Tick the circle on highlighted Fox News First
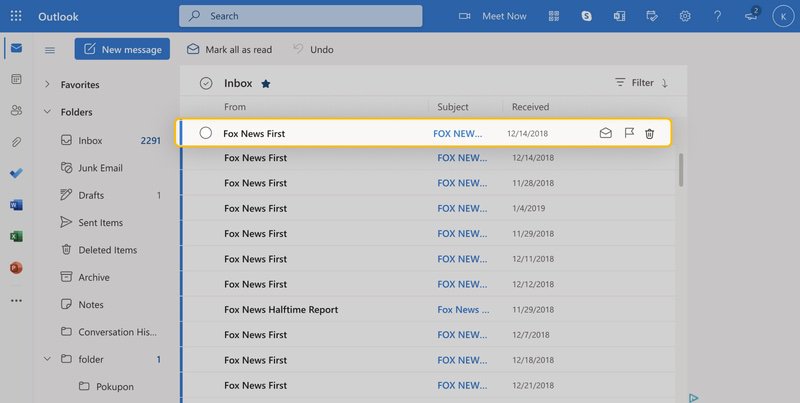This screenshot has height=403, width=800. tap(206, 133)
